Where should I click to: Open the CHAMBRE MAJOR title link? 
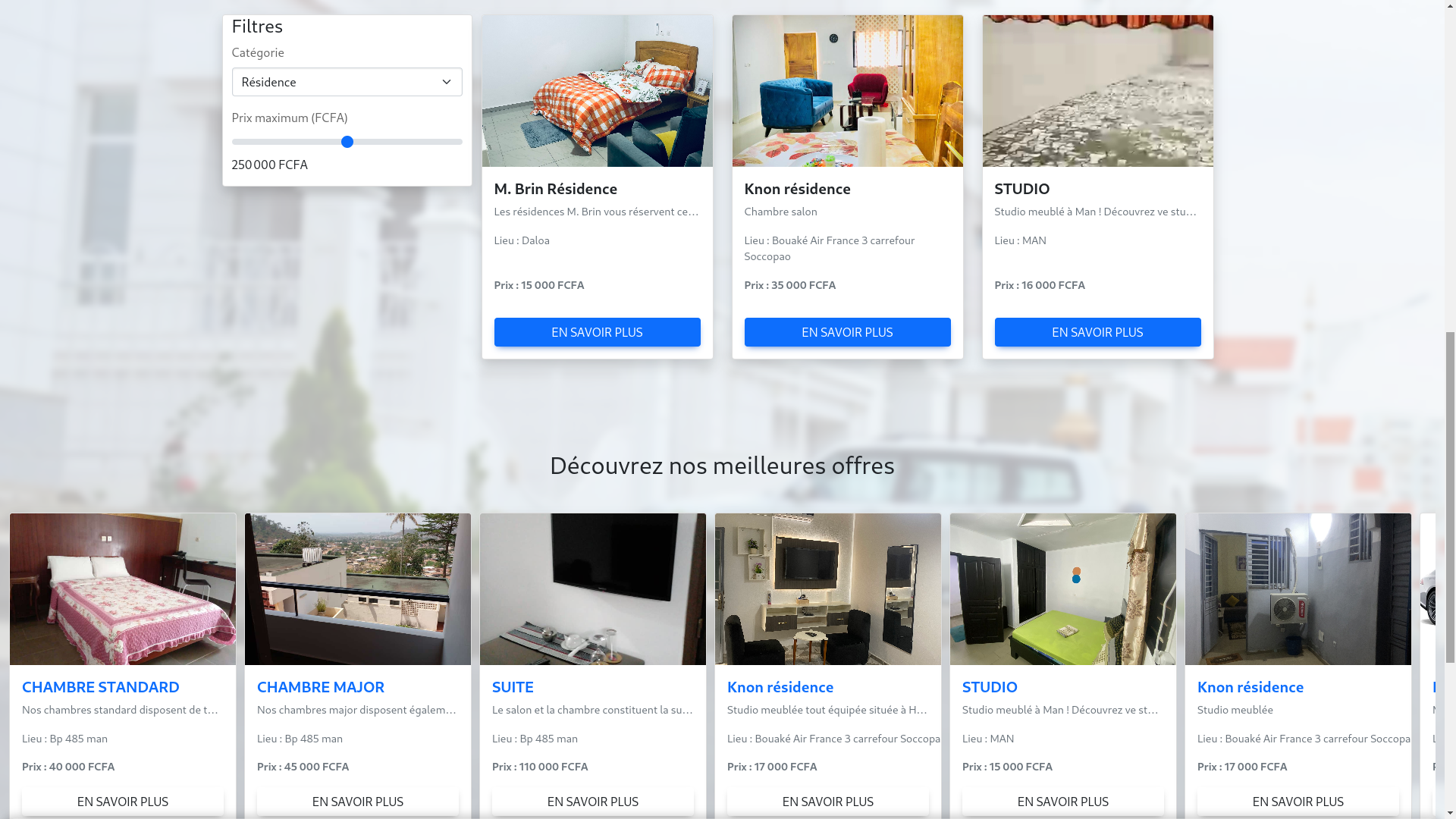(321, 686)
